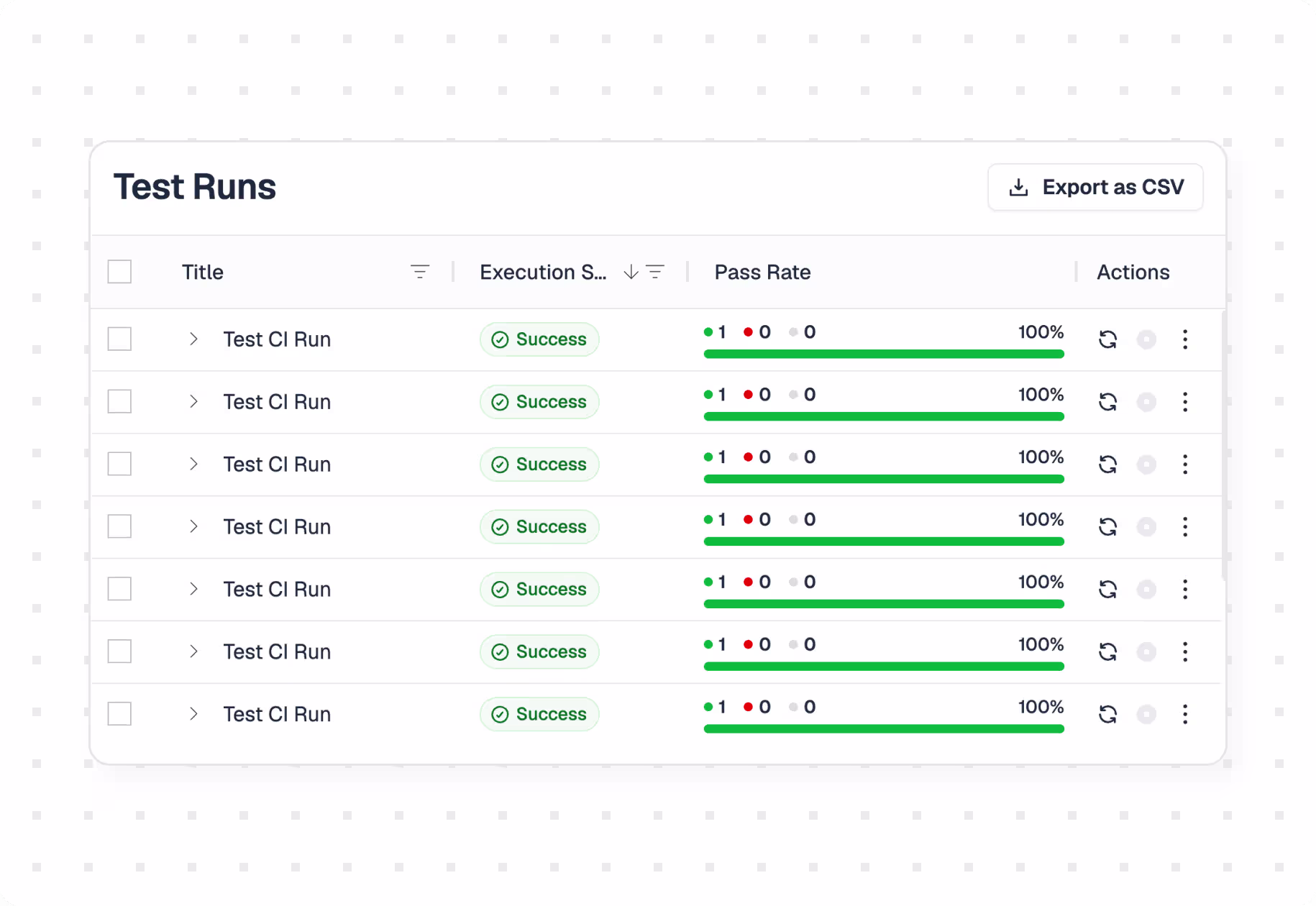The image size is (1316, 906).
Task: Rerun the sixth Test CI Run
Action: pos(1107,651)
